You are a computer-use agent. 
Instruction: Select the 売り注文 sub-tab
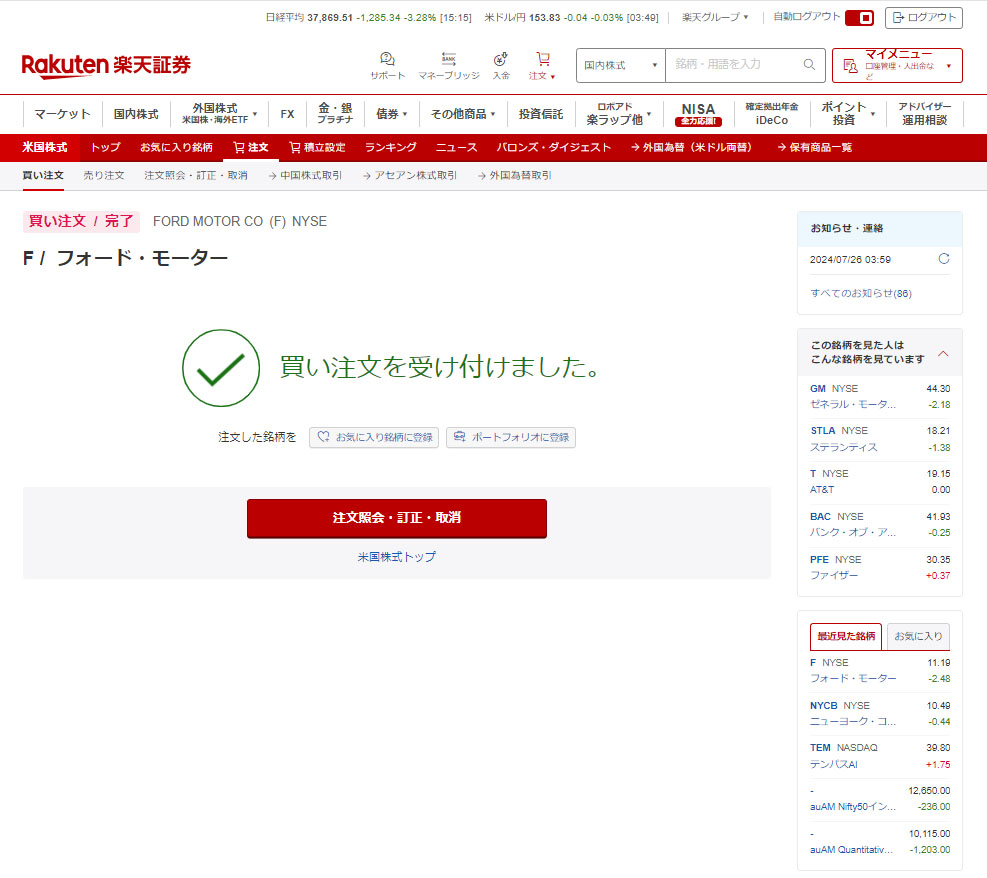(103, 175)
